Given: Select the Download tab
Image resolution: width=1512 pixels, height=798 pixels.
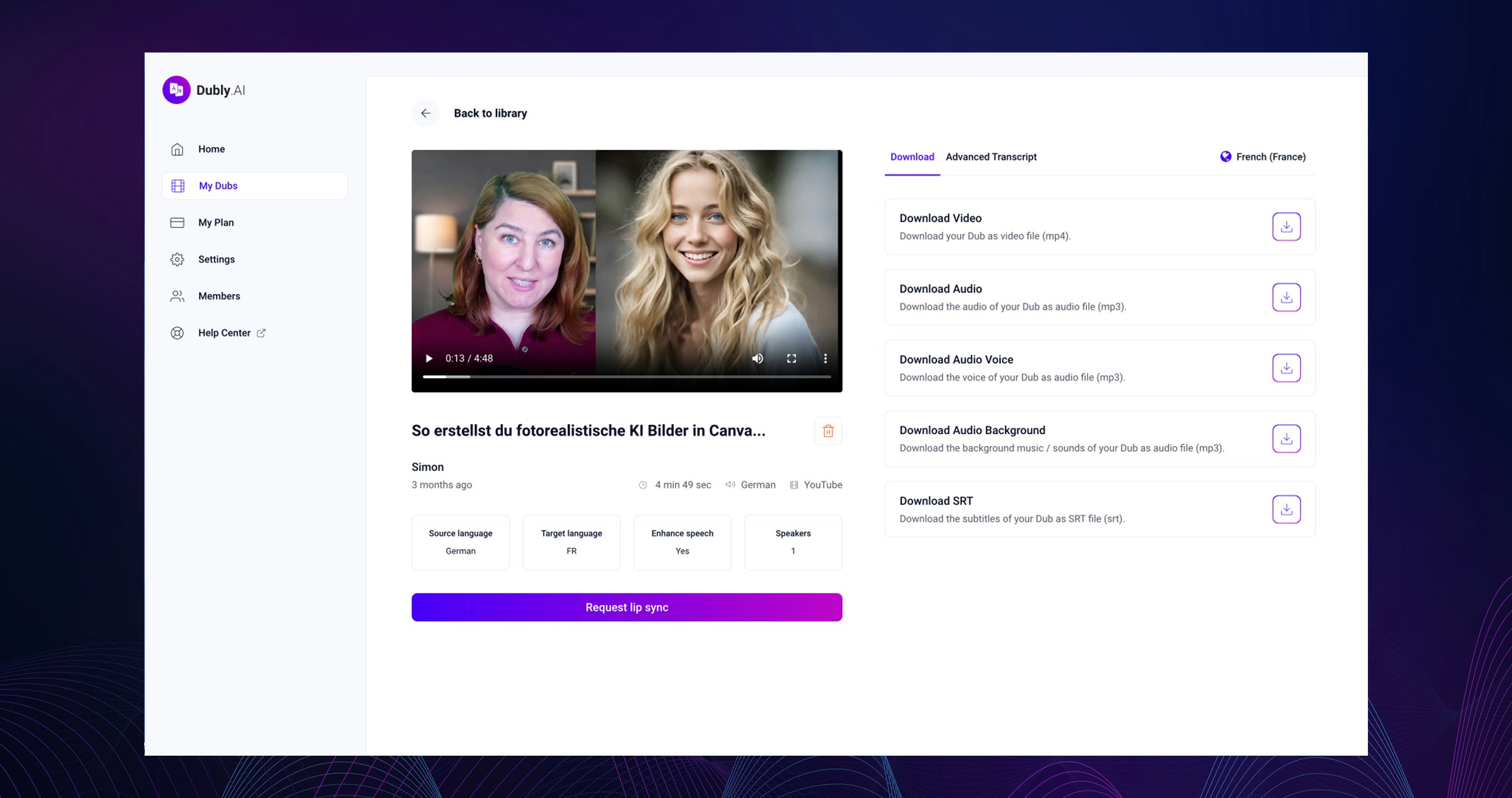Looking at the screenshot, I should click(911, 157).
